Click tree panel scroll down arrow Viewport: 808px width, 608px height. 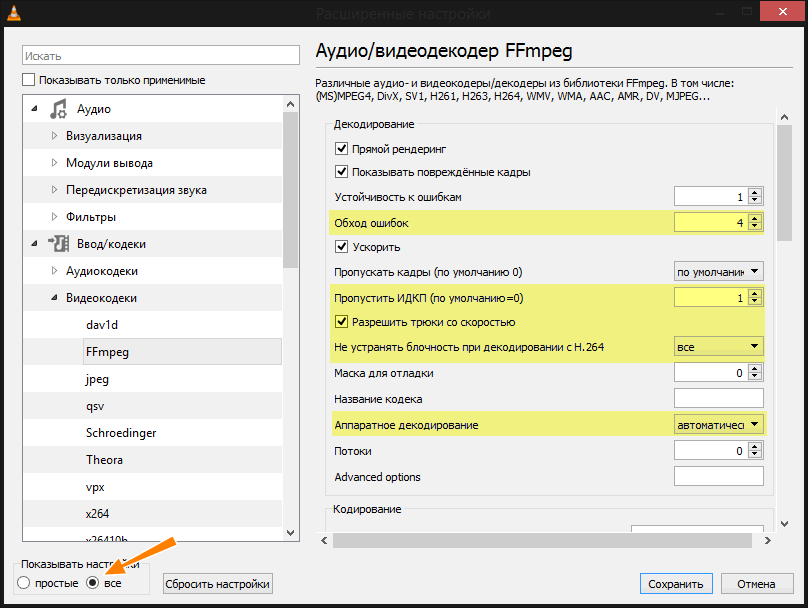(x=291, y=532)
